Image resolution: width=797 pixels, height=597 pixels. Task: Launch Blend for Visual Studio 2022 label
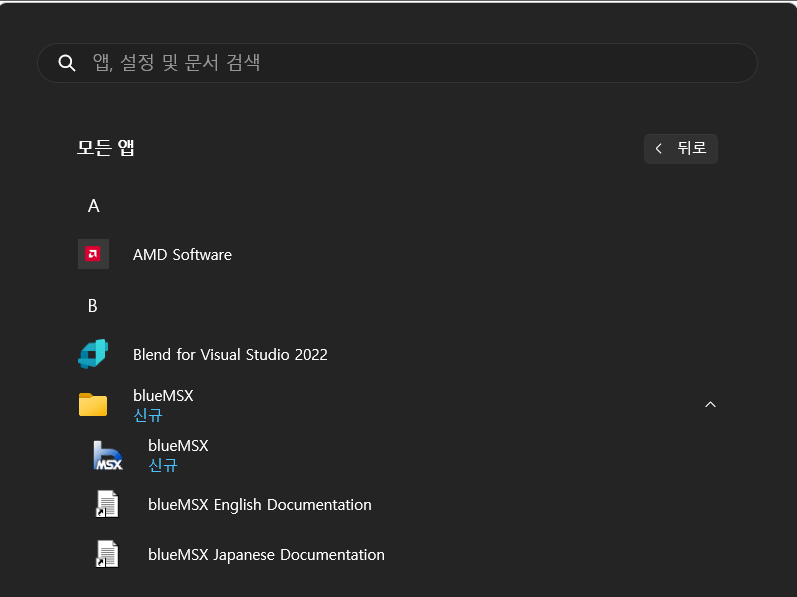coord(230,355)
